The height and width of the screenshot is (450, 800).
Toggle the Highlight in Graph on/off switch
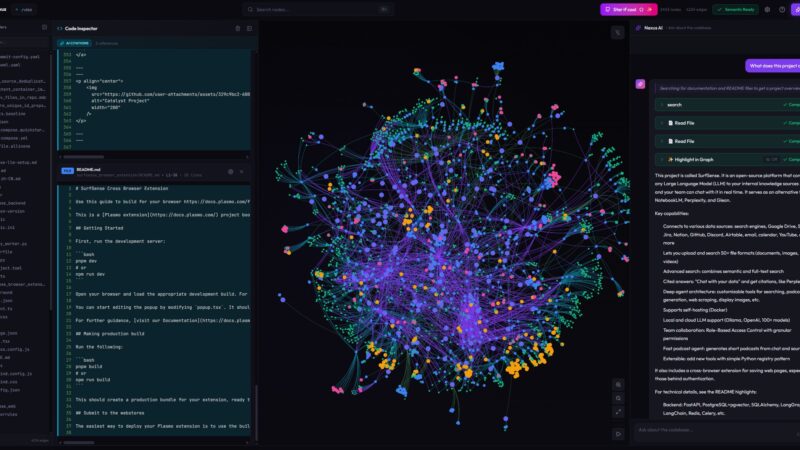(773, 159)
